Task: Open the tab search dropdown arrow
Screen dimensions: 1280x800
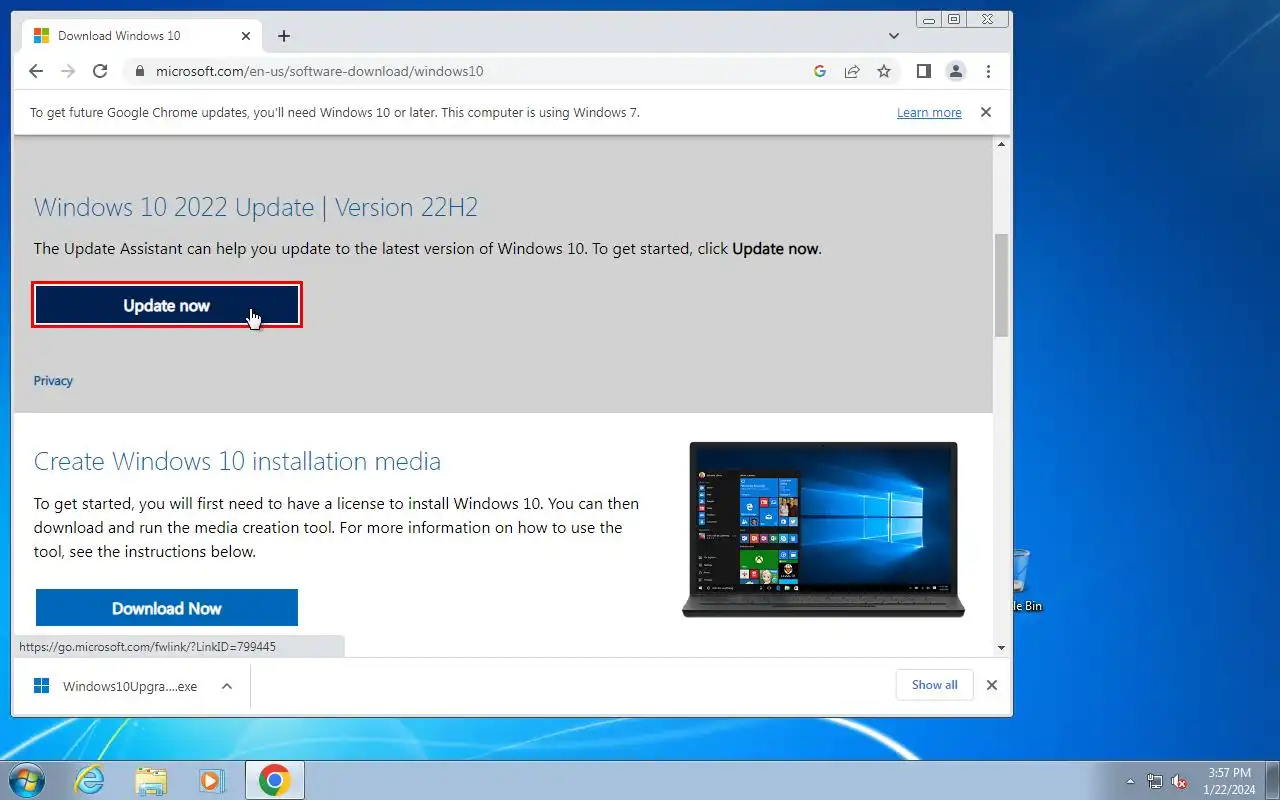Action: pos(894,36)
